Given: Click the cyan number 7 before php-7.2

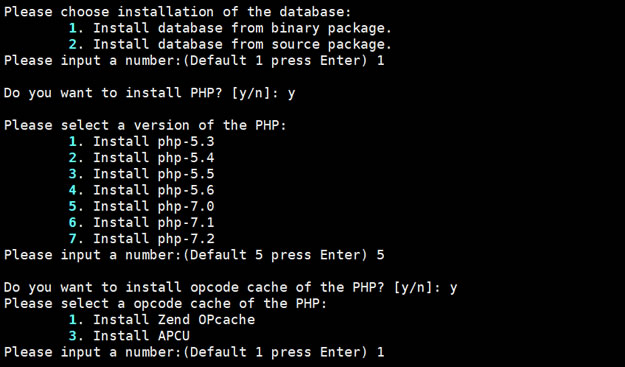Looking at the screenshot, I should [x=73, y=239].
